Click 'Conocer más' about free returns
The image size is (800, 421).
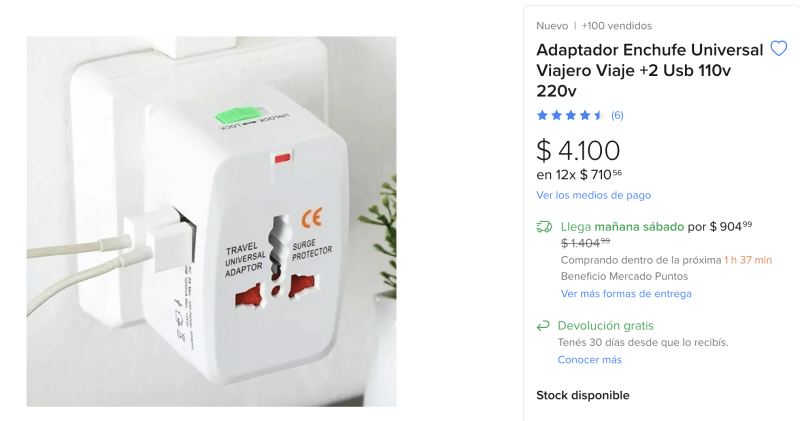(589, 360)
